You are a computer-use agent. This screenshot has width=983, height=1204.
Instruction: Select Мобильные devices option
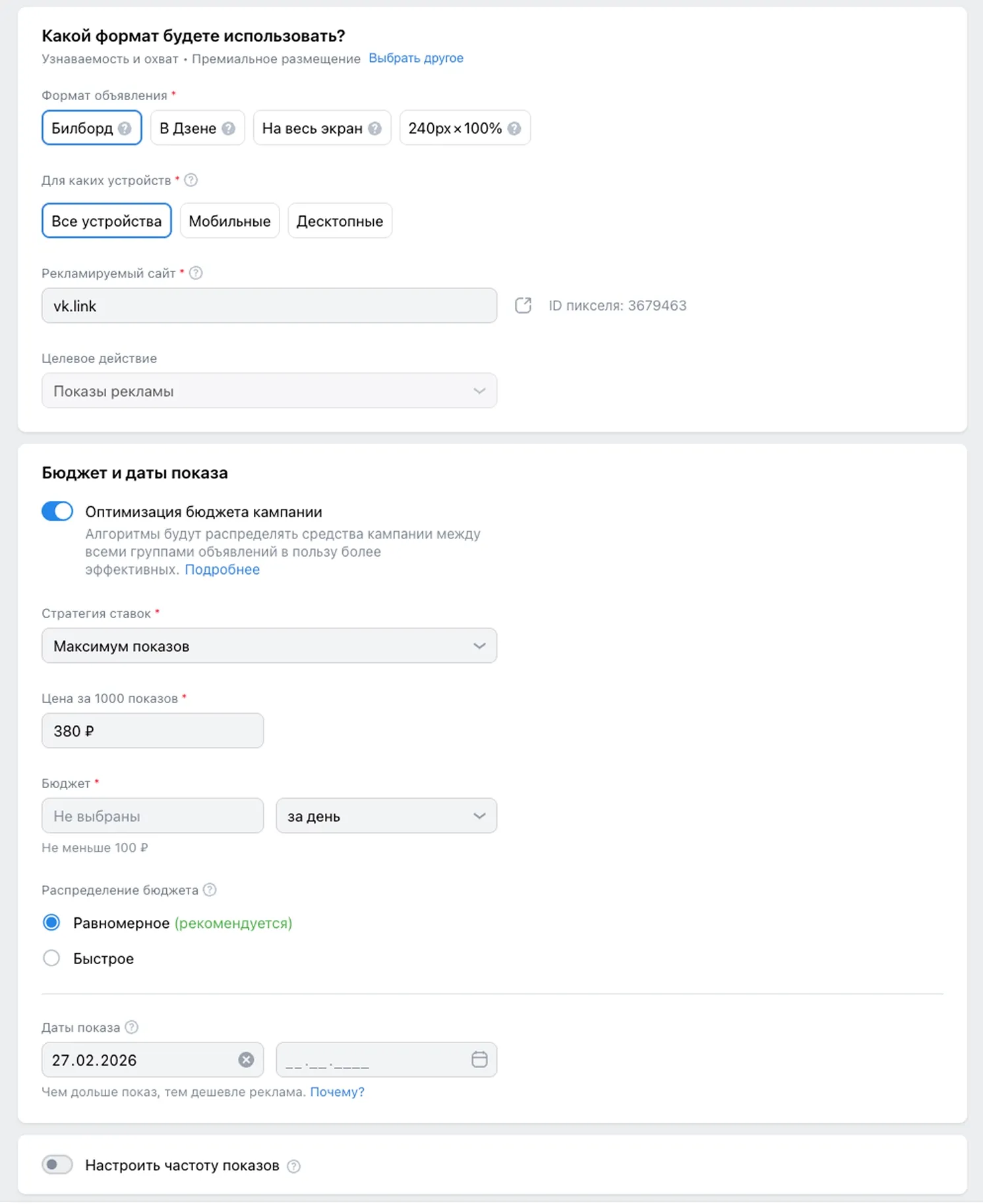click(x=229, y=221)
